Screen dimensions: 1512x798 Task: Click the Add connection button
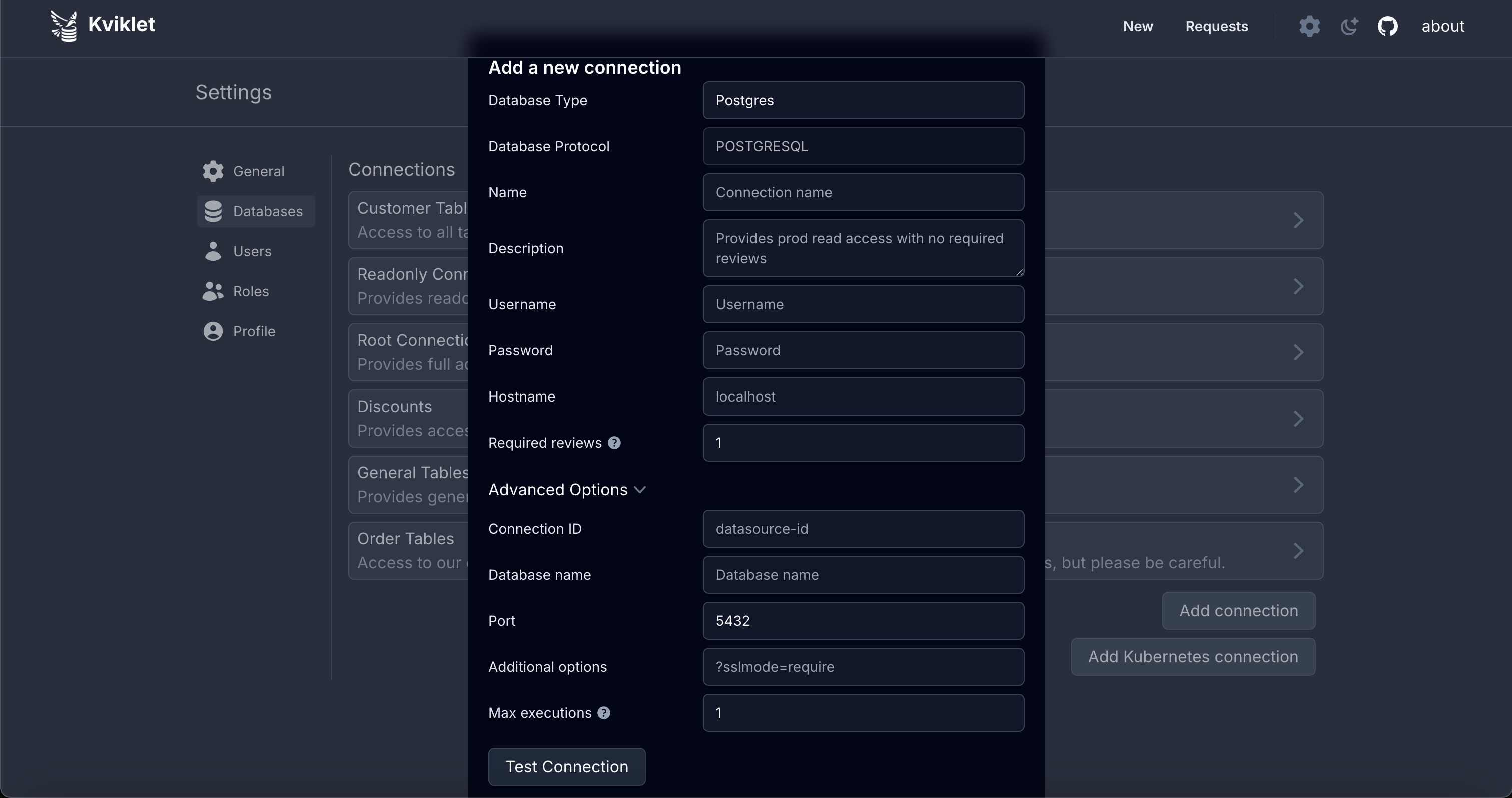coord(1238,611)
